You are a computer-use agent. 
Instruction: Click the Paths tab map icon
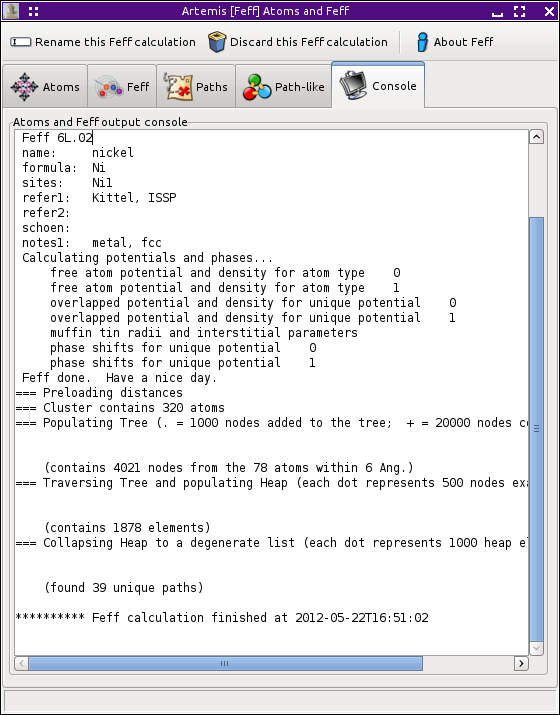pos(177,87)
